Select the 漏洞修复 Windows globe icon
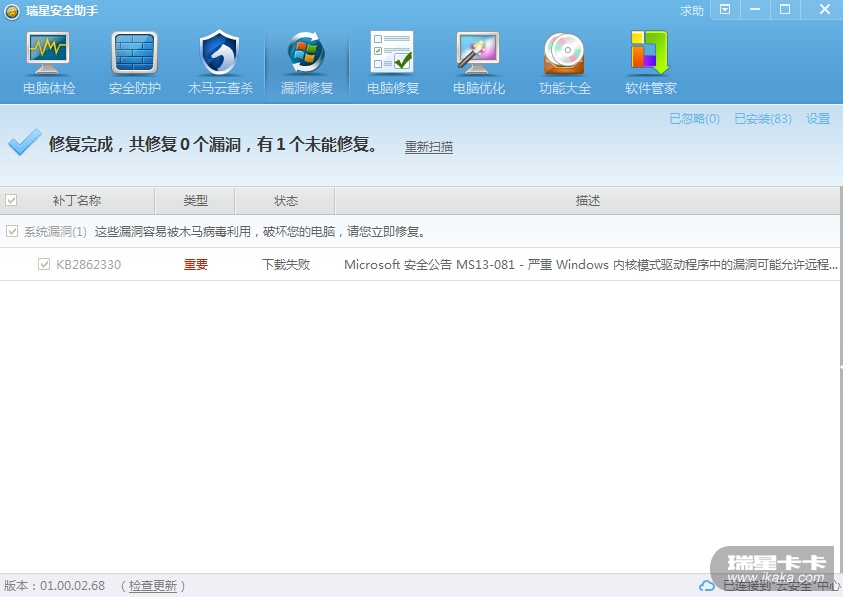The height and width of the screenshot is (597, 843). pos(306,52)
